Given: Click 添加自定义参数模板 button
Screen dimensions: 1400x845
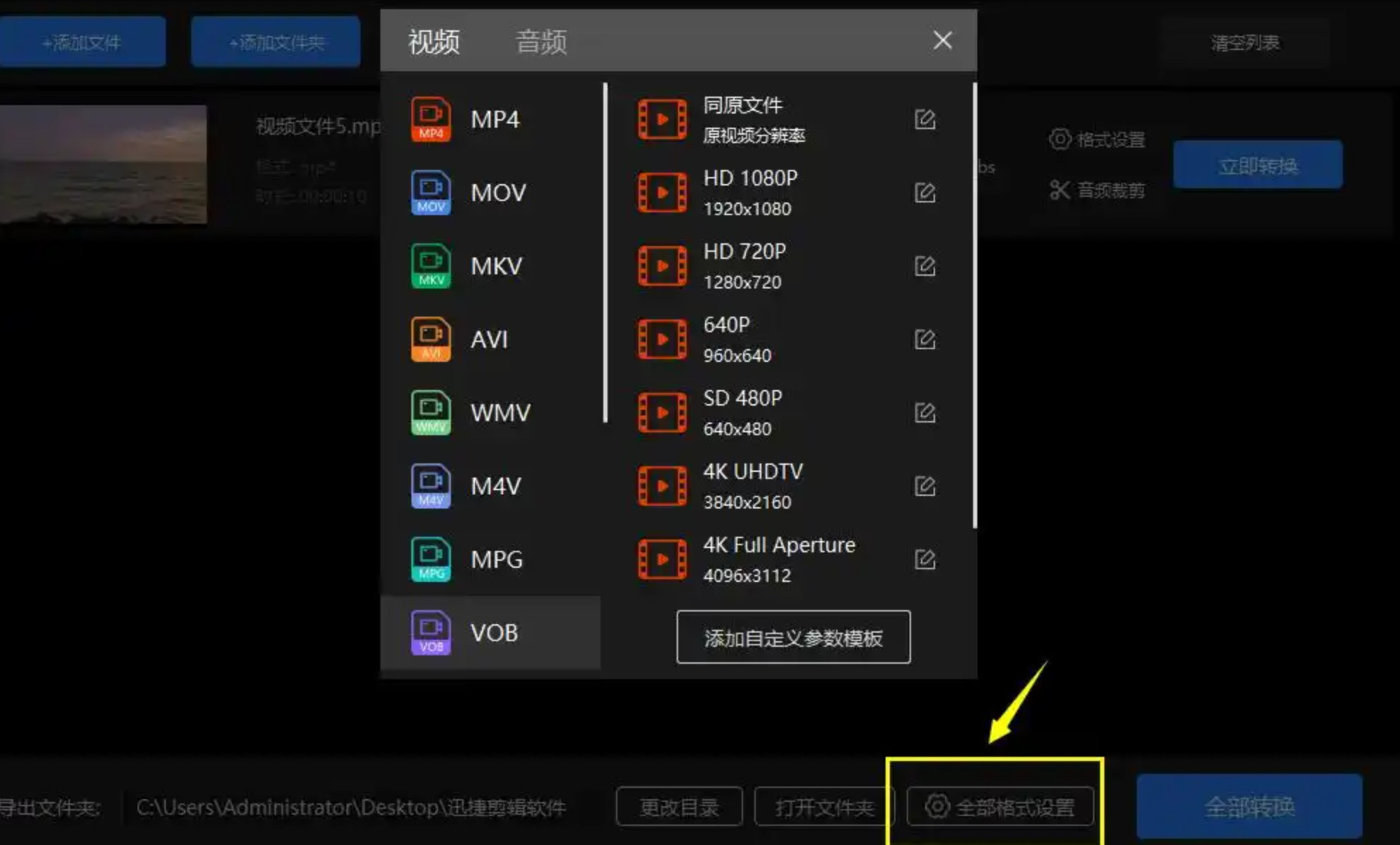Looking at the screenshot, I should (793, 638).
